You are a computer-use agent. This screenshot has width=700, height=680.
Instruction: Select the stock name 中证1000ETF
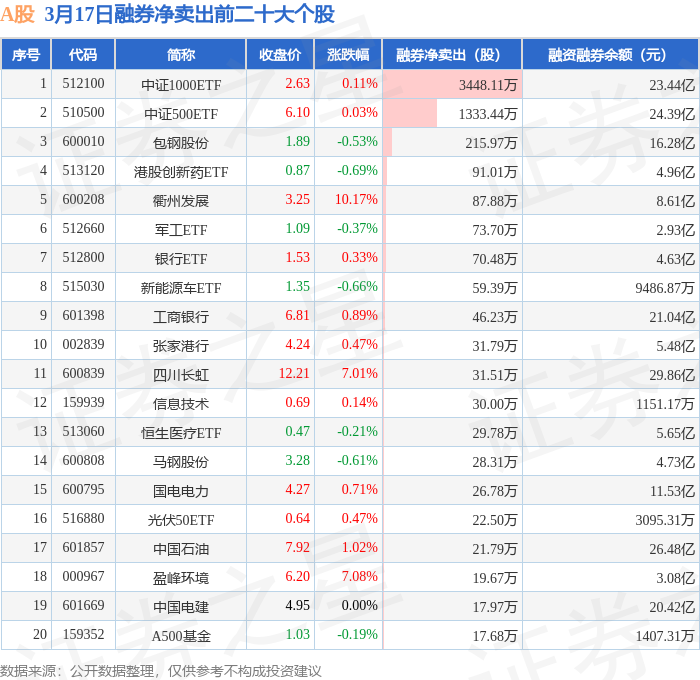coord(181,84)
